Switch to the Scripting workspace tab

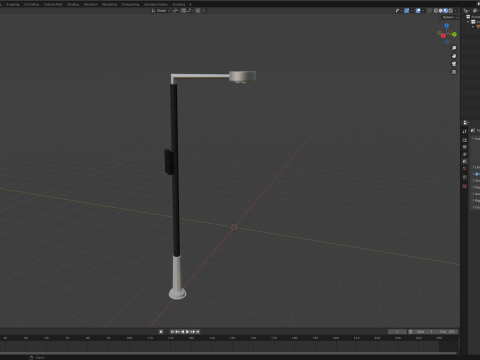pyautogui.click(x=179, y=4)
